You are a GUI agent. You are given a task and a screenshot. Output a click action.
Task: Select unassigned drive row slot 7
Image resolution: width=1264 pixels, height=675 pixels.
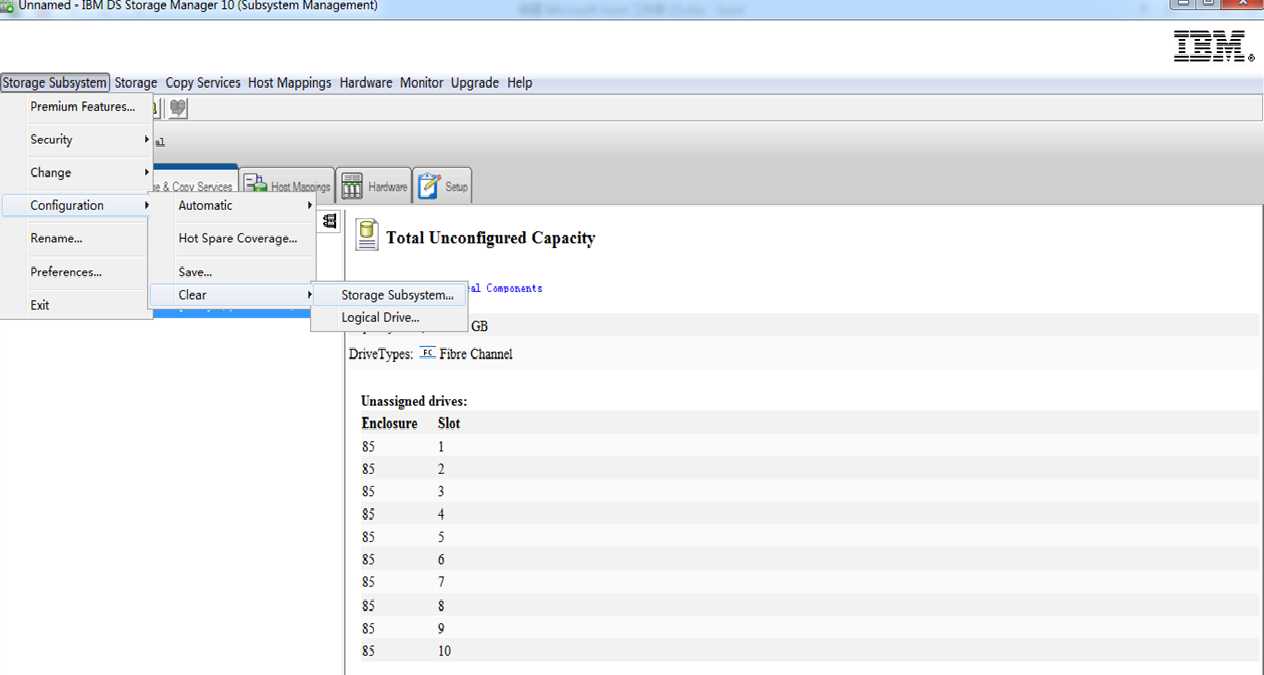coord(810,582)
